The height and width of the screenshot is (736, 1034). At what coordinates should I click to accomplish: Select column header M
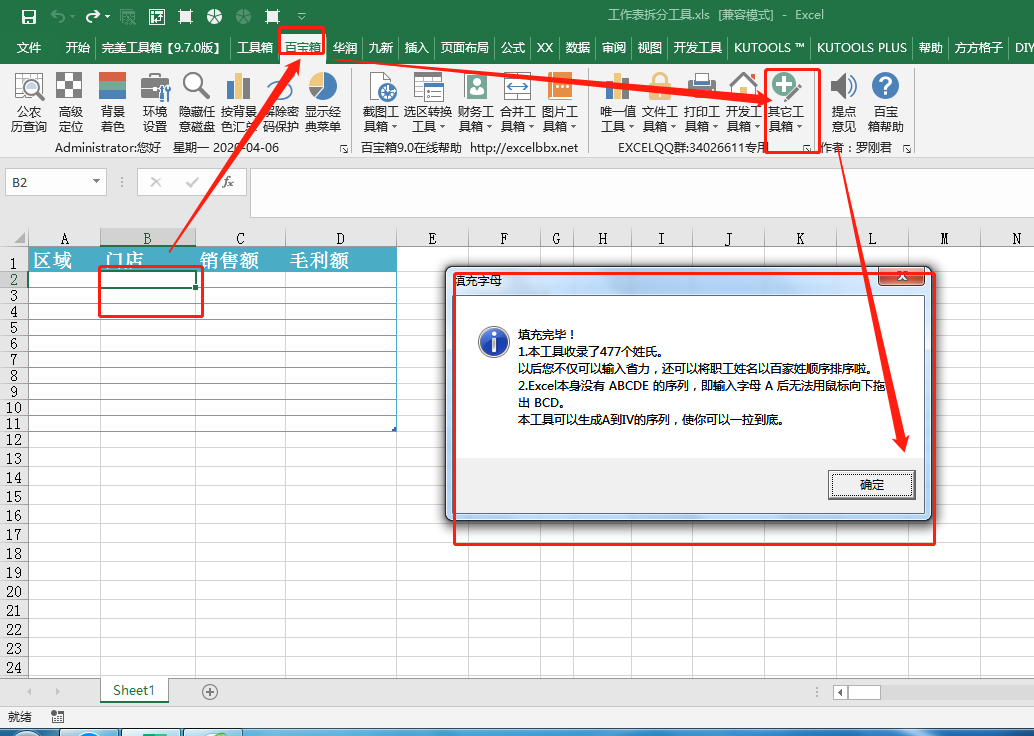(x=944, y=238)
